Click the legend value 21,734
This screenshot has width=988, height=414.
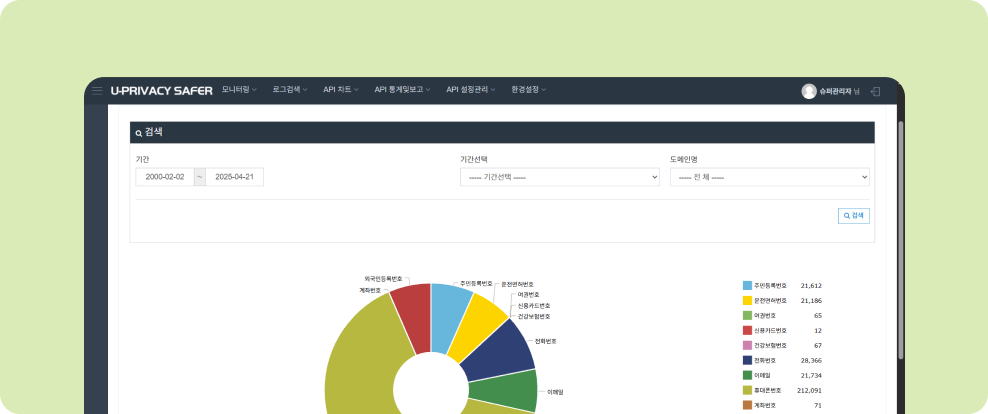811,376
